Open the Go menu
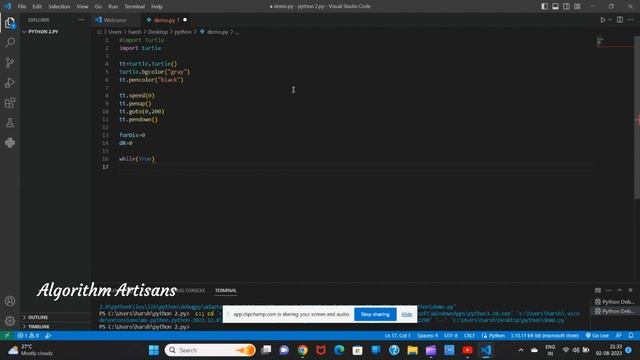The height and width of the screenshot is (360, 640). click(98, 7)
